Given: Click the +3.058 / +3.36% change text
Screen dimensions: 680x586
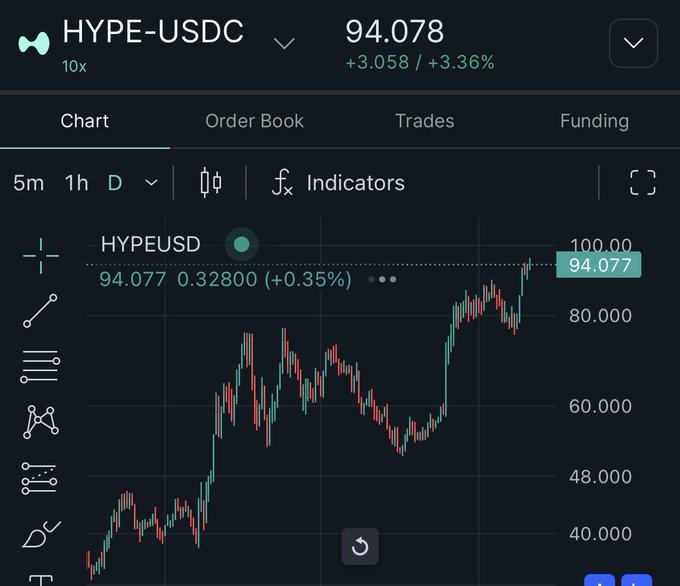Looking at the screenshot, I should pyautogui.click(x=420, y=62).
